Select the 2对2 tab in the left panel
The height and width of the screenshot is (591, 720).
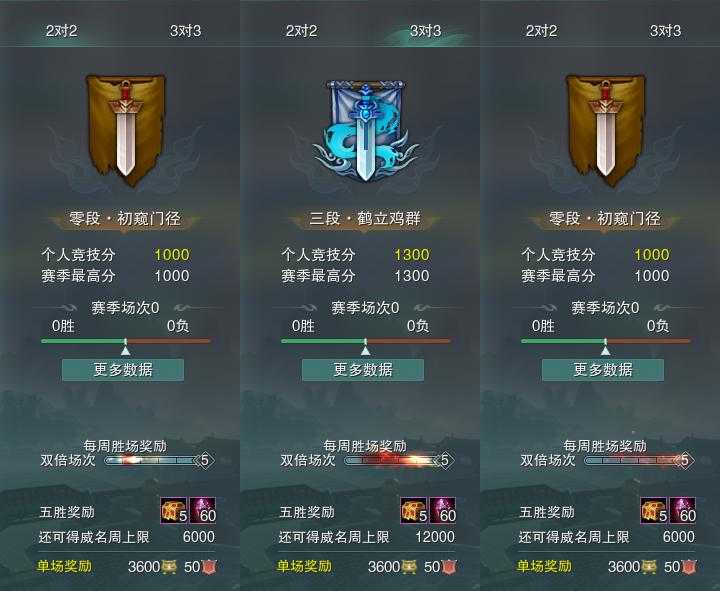pyautogui.click(x=62, y=31)
